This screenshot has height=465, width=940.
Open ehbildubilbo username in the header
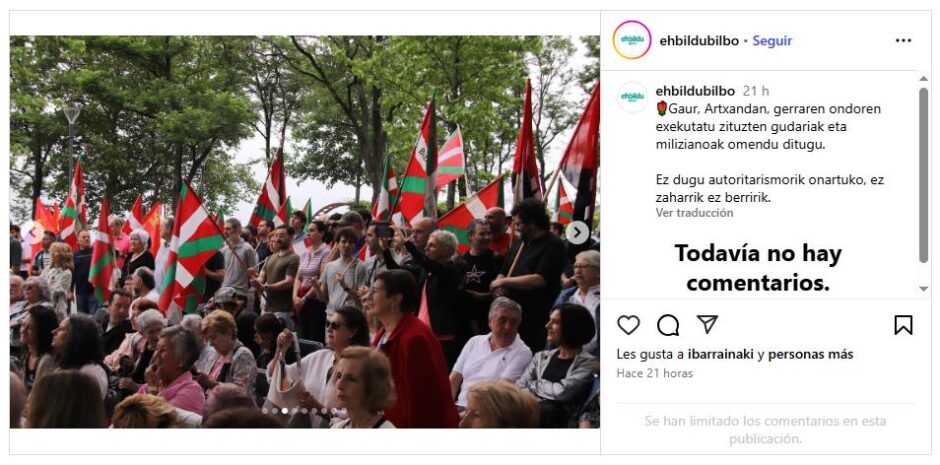[699, 41]
